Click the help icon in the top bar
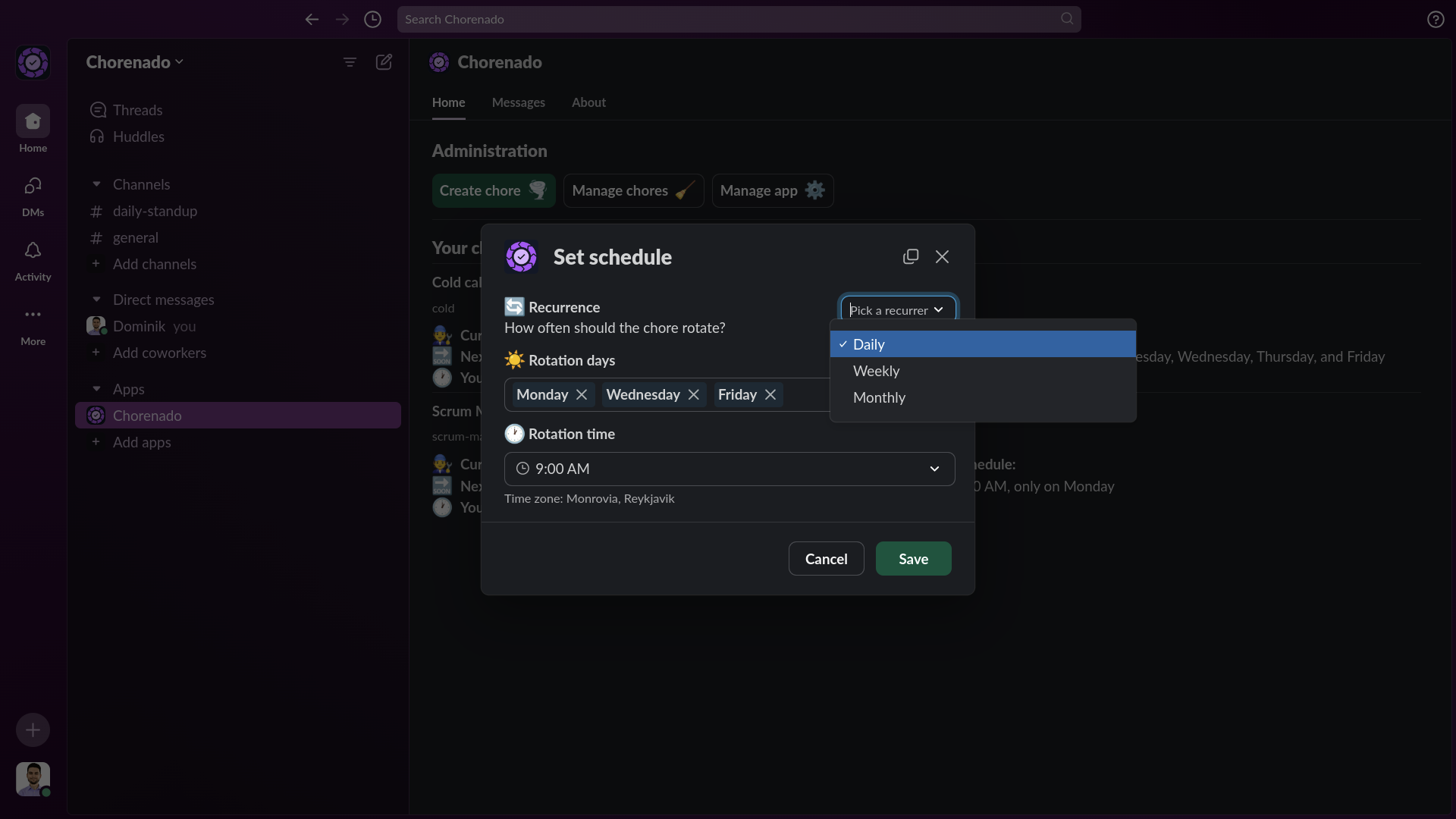Image resolution: width=1456 pixels, height=819 pixels. 1436,19
